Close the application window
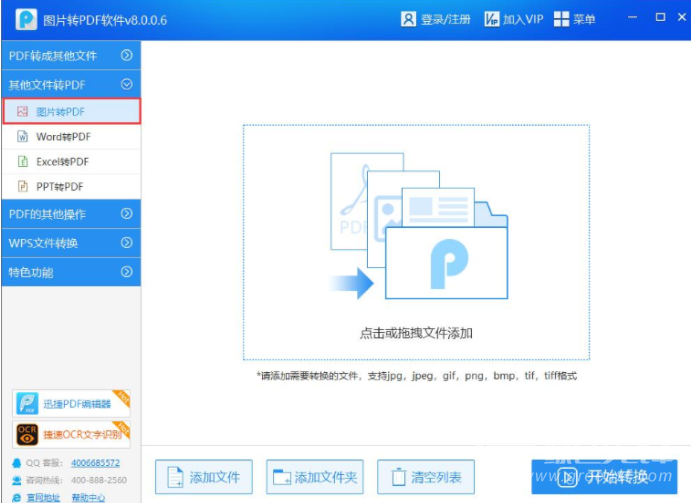691x503 pixels. click(x=682, y=17)
